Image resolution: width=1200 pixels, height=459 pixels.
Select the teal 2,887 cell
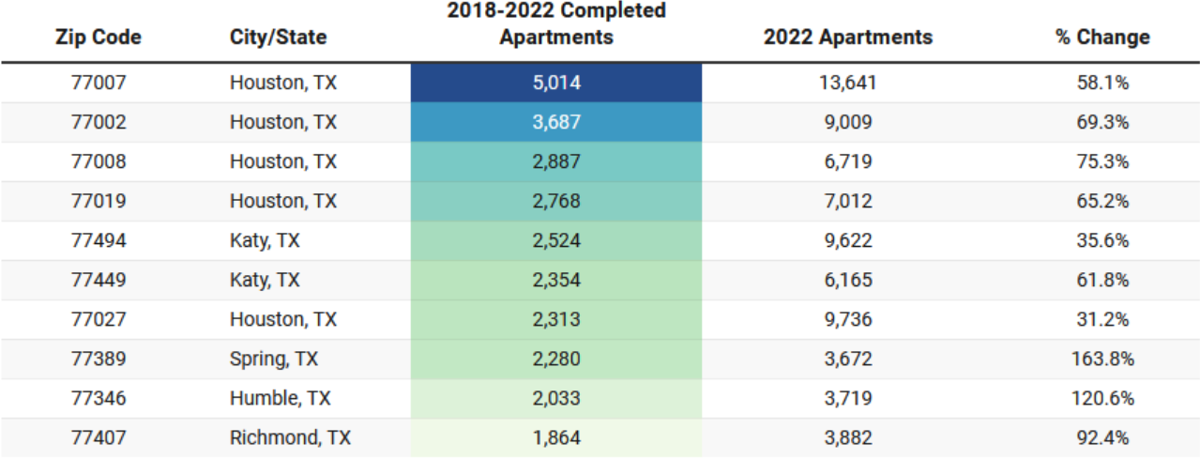(x=556, y=162)
